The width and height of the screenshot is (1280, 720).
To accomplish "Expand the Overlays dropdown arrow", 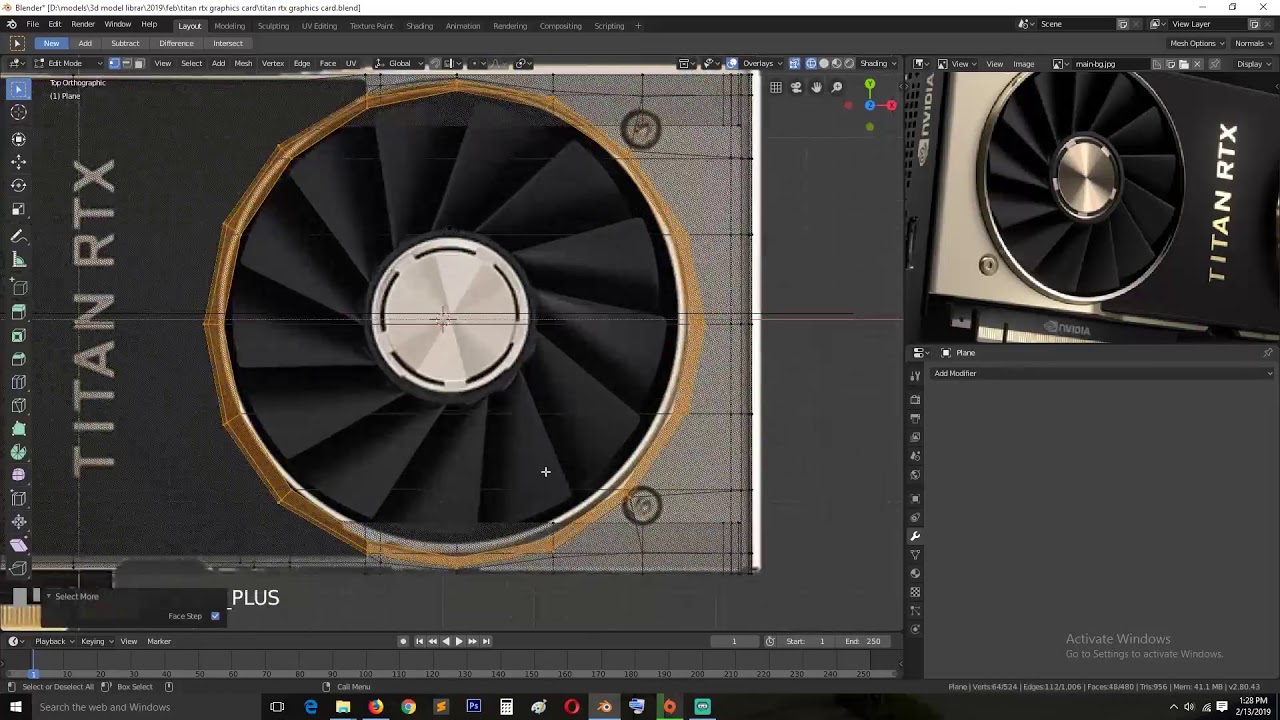I will coord(781,63).
